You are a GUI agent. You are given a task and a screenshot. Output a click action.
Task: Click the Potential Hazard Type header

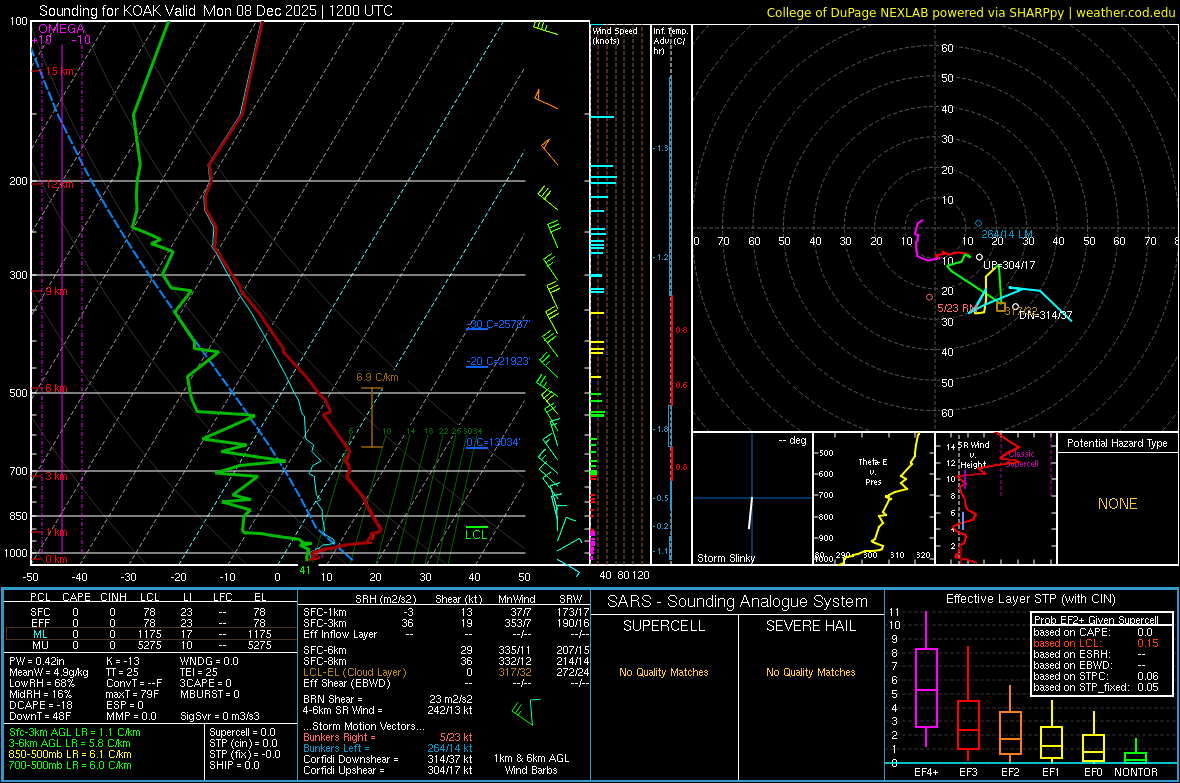pyautogui.click(x=1117, y=443)
